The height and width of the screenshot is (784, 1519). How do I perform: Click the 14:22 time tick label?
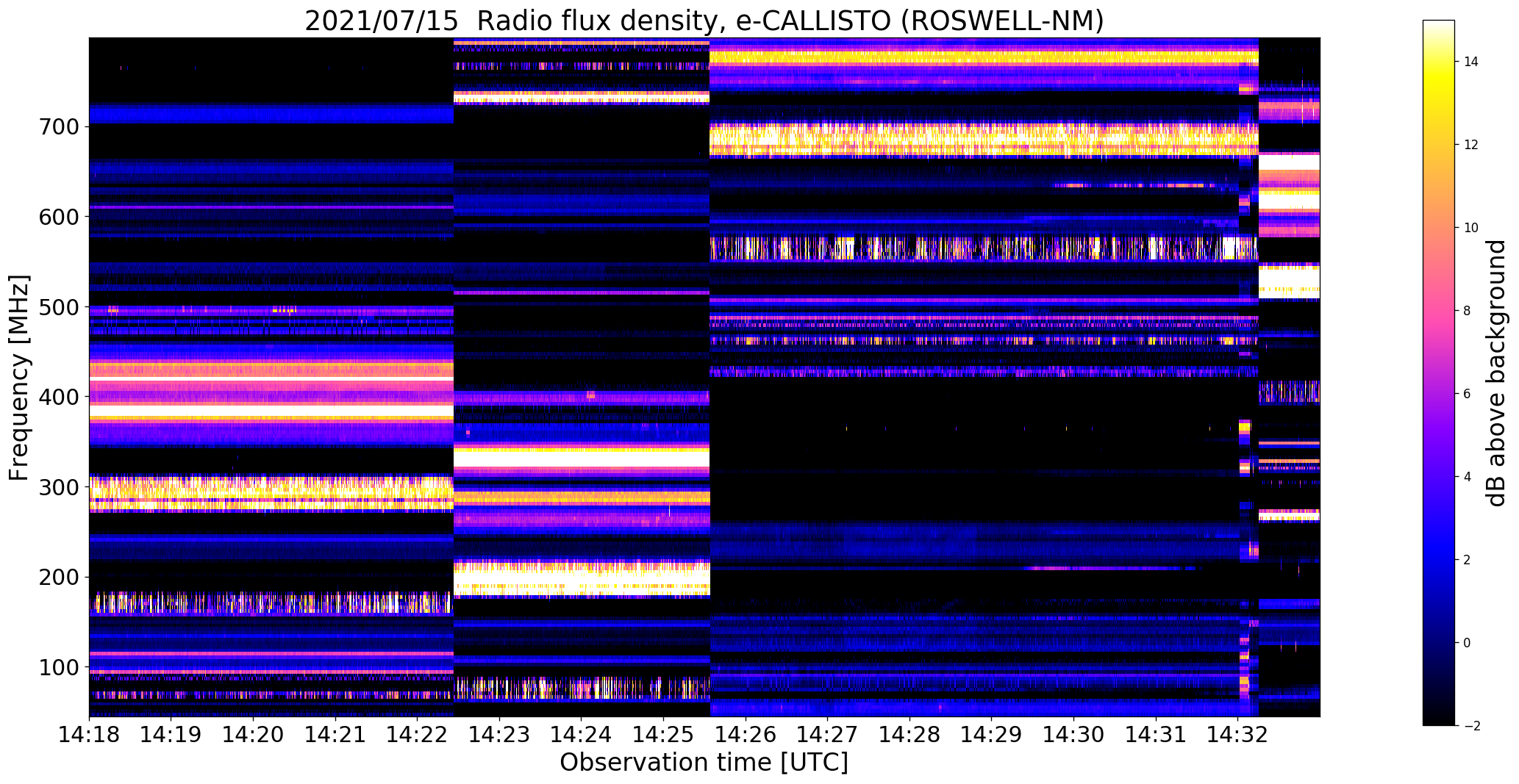coord(417,734)
